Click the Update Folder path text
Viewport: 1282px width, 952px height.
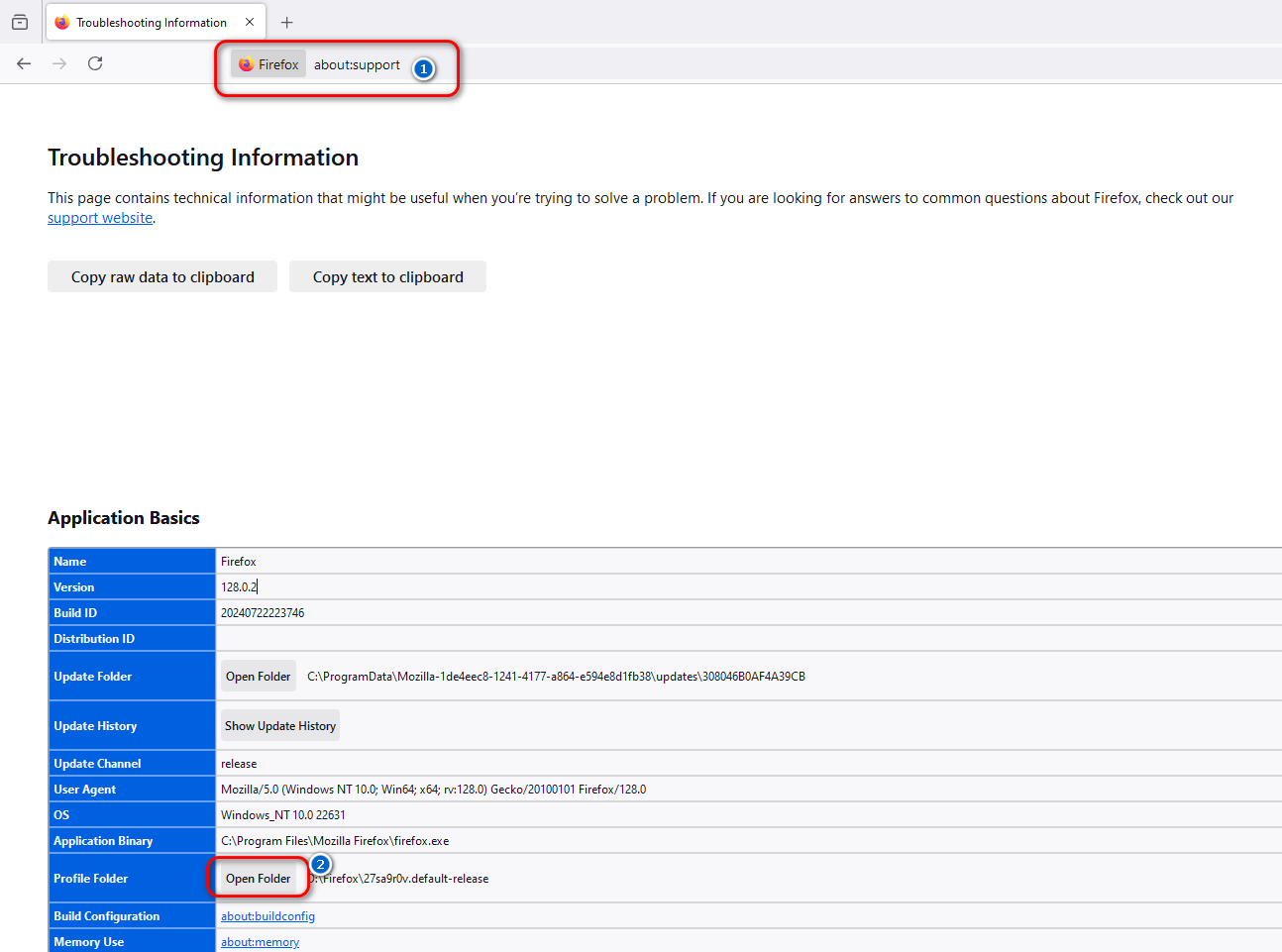pyautogui.click(x=556, y=677)
